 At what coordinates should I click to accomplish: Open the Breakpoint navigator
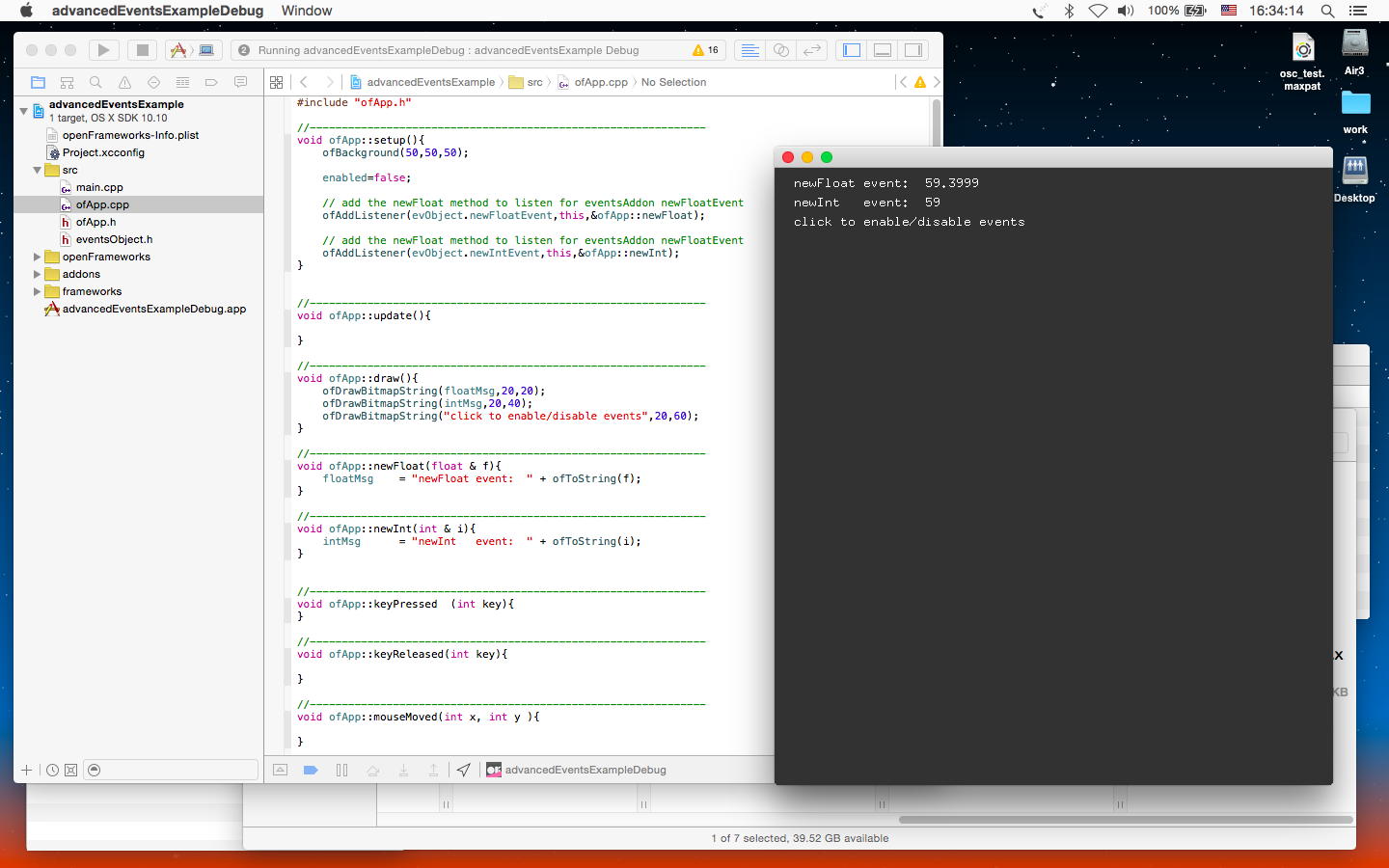click(211, 83)
